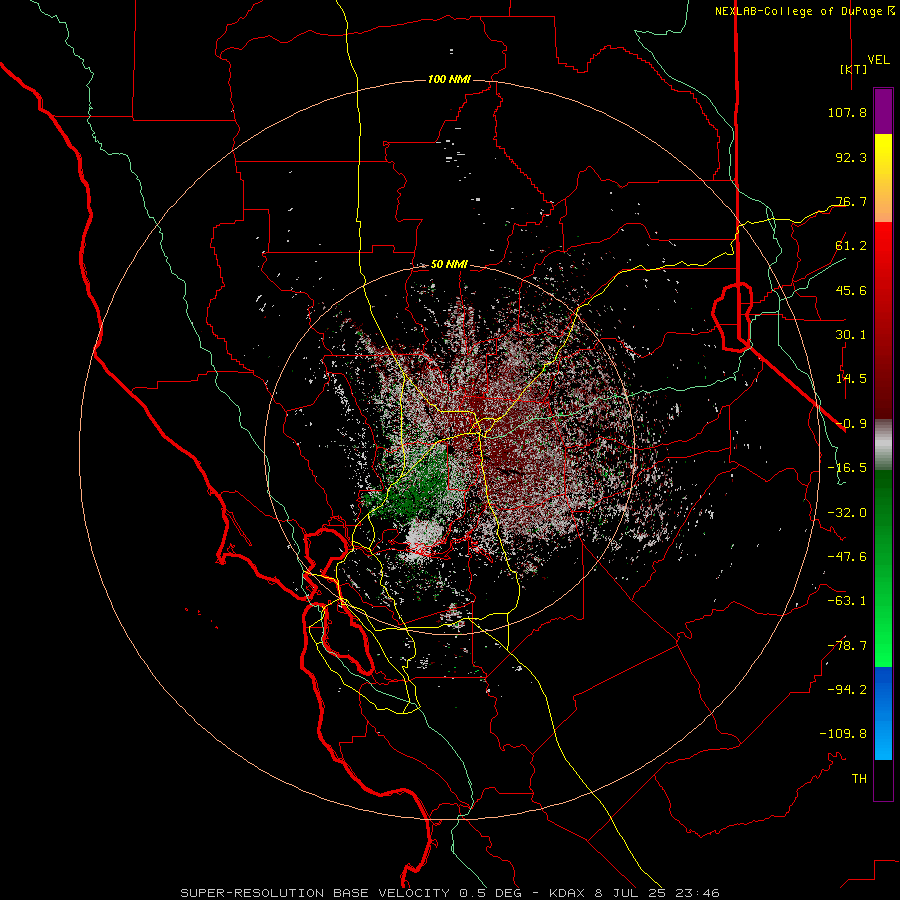900x900 pixels.
Task: Click the VEL legend title
Action: [878, 59]
